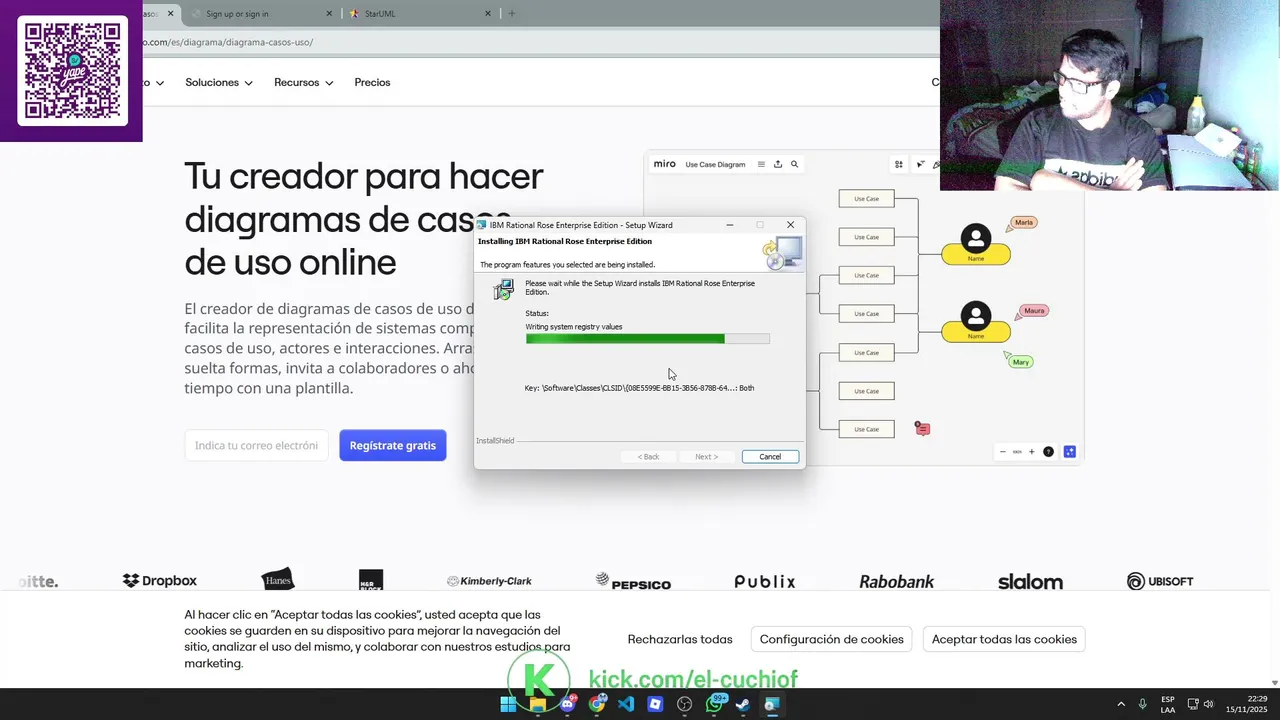This screenshot has height=720, width=1280.
Task: Open OBS Studio from the taskbar
Action: click(x=685, y=704)
